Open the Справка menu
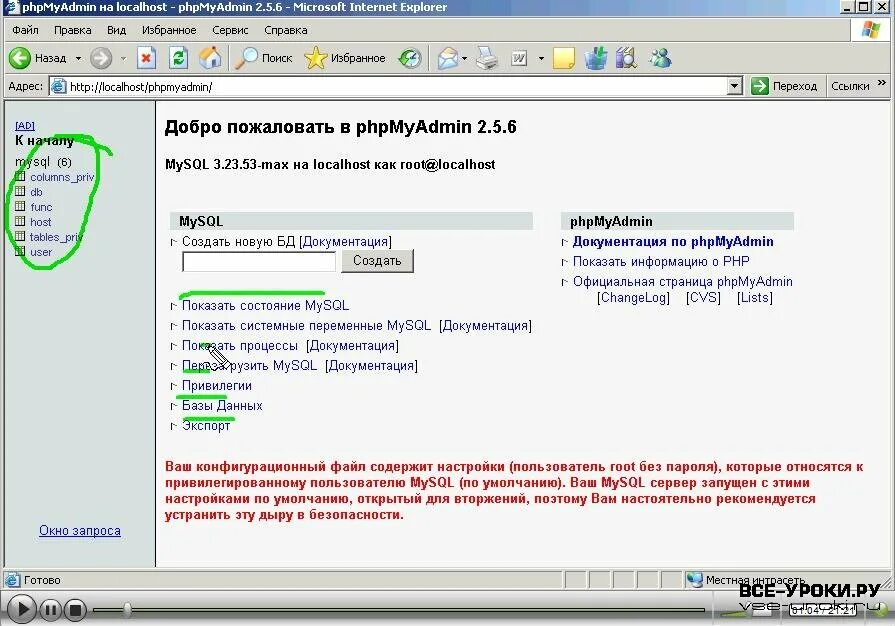The width and height of the screenshot is (895, 626). pos(286,30)
